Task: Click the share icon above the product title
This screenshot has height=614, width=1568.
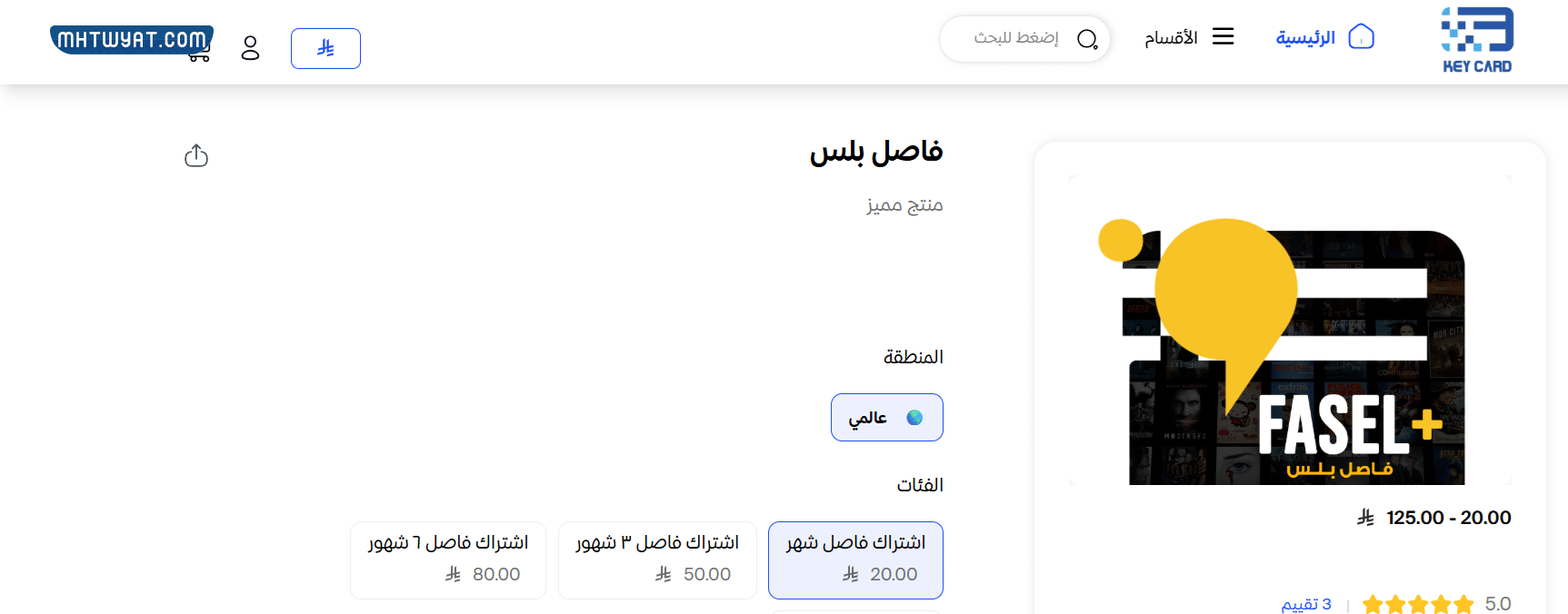Action: (195, 155)
